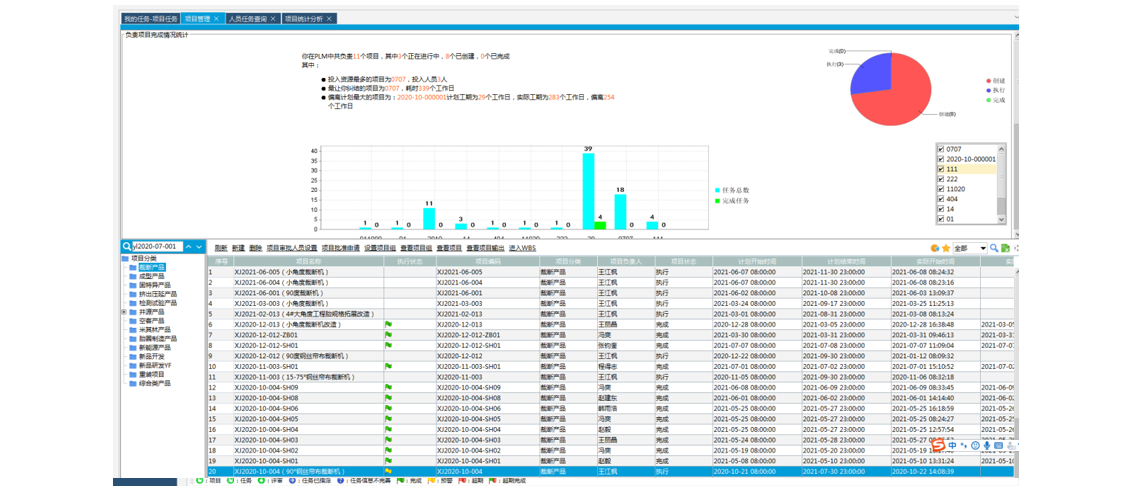Expand the 井源产品 tree node
Screen dimensions: 1122x495
click(x=124, y=312)
